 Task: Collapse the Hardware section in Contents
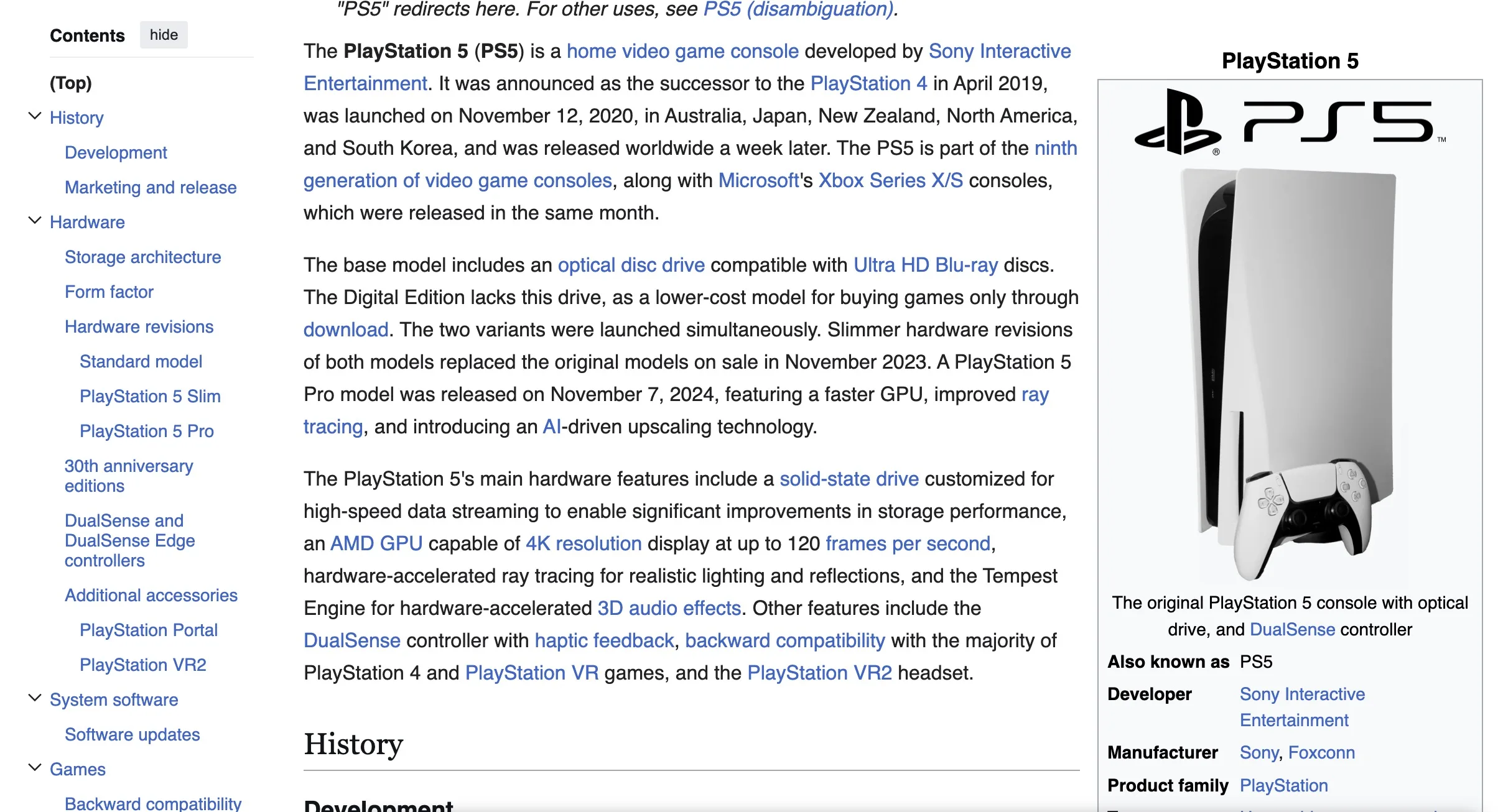pos(34,220)
